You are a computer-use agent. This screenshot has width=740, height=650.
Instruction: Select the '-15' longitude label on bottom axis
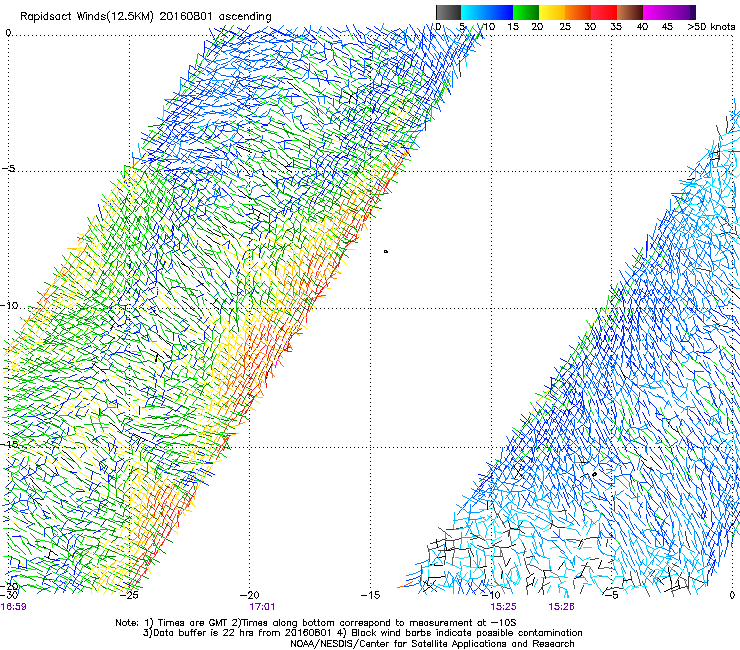(370, 595)
